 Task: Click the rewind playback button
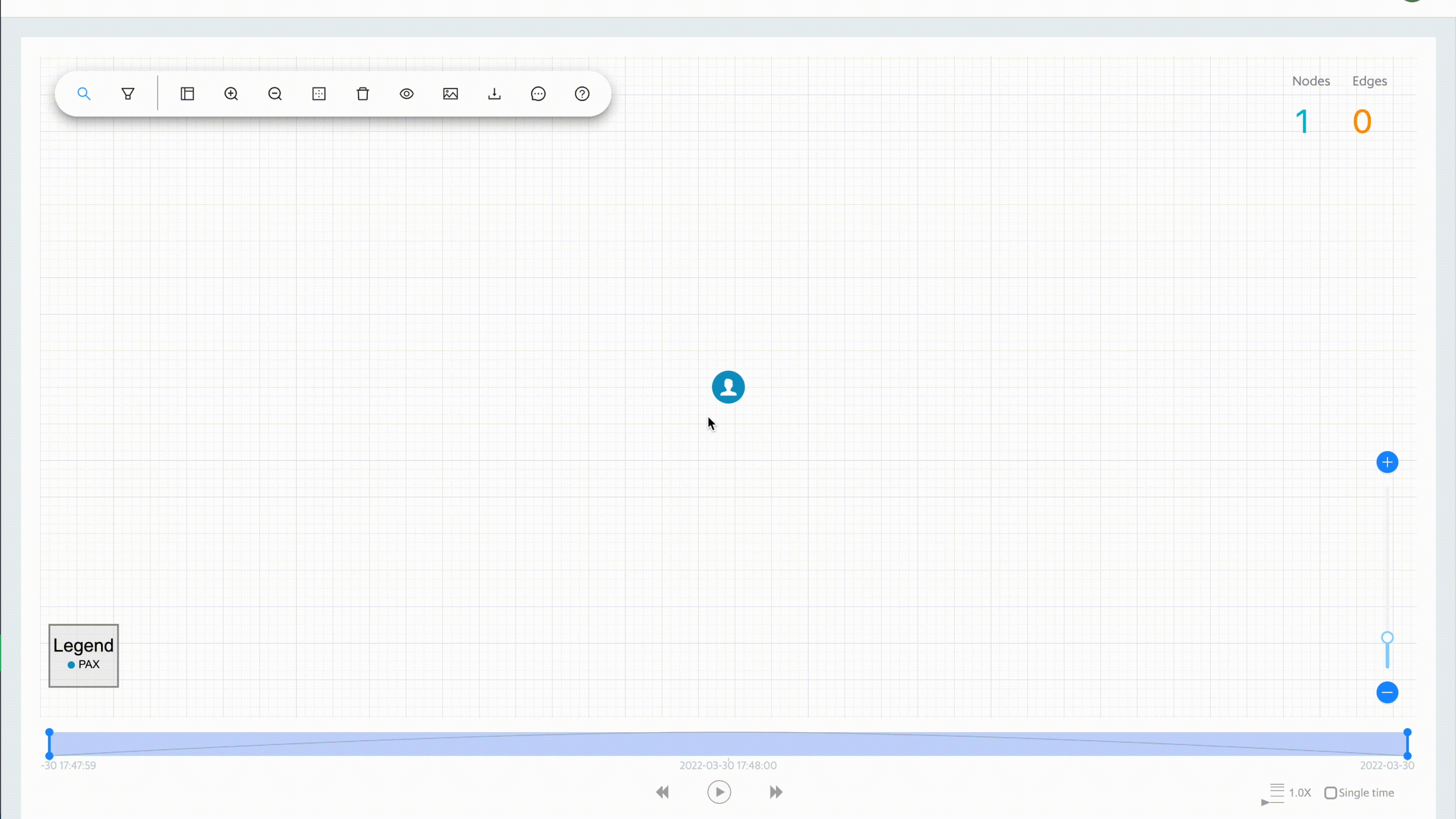(662, 792)
